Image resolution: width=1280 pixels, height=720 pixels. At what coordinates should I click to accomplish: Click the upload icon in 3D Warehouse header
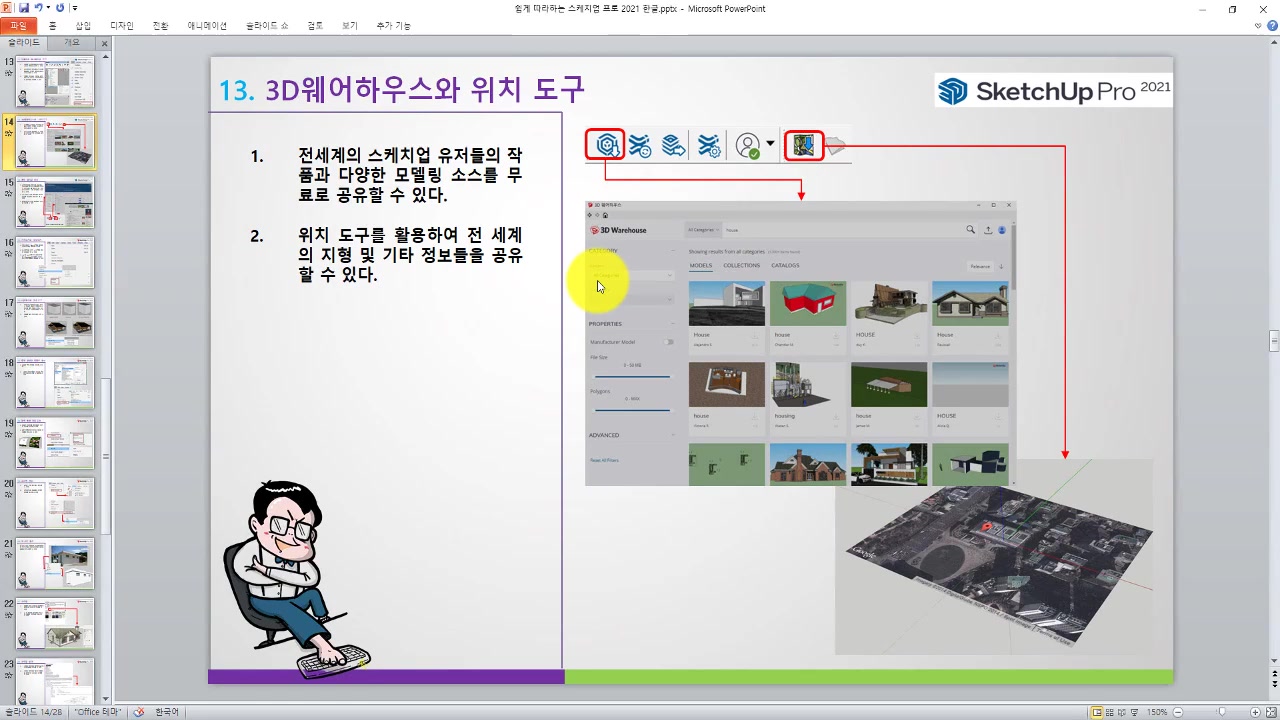pos(989,230)
